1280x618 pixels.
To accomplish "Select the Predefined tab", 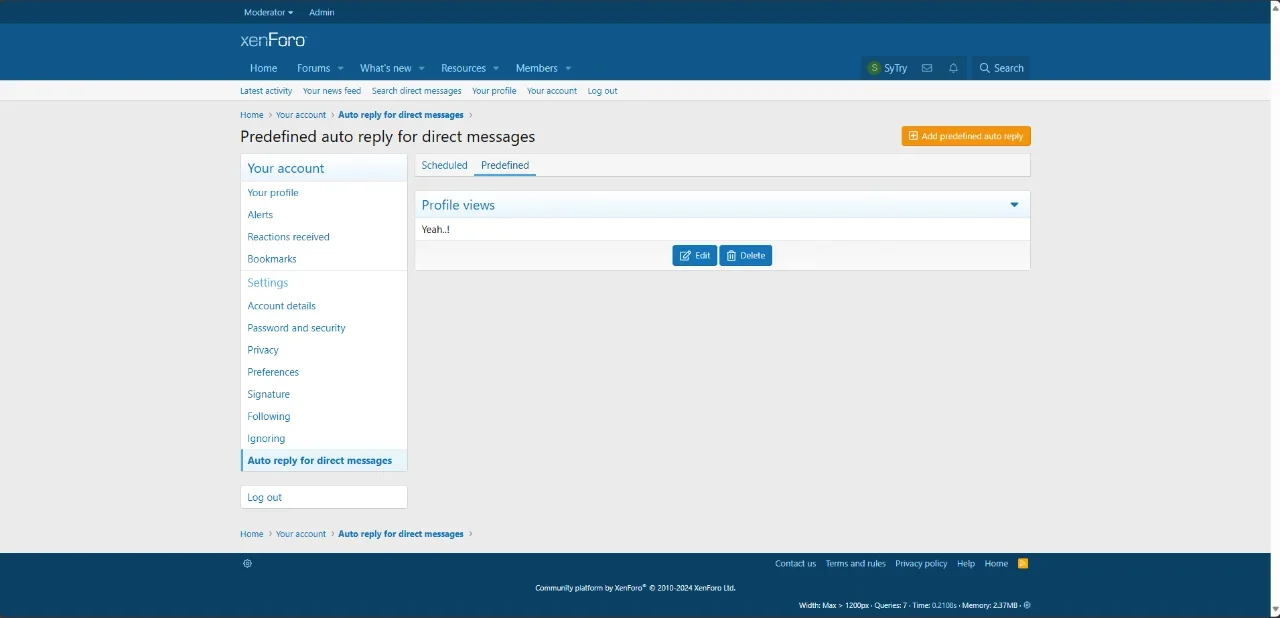I will point(505,166).
